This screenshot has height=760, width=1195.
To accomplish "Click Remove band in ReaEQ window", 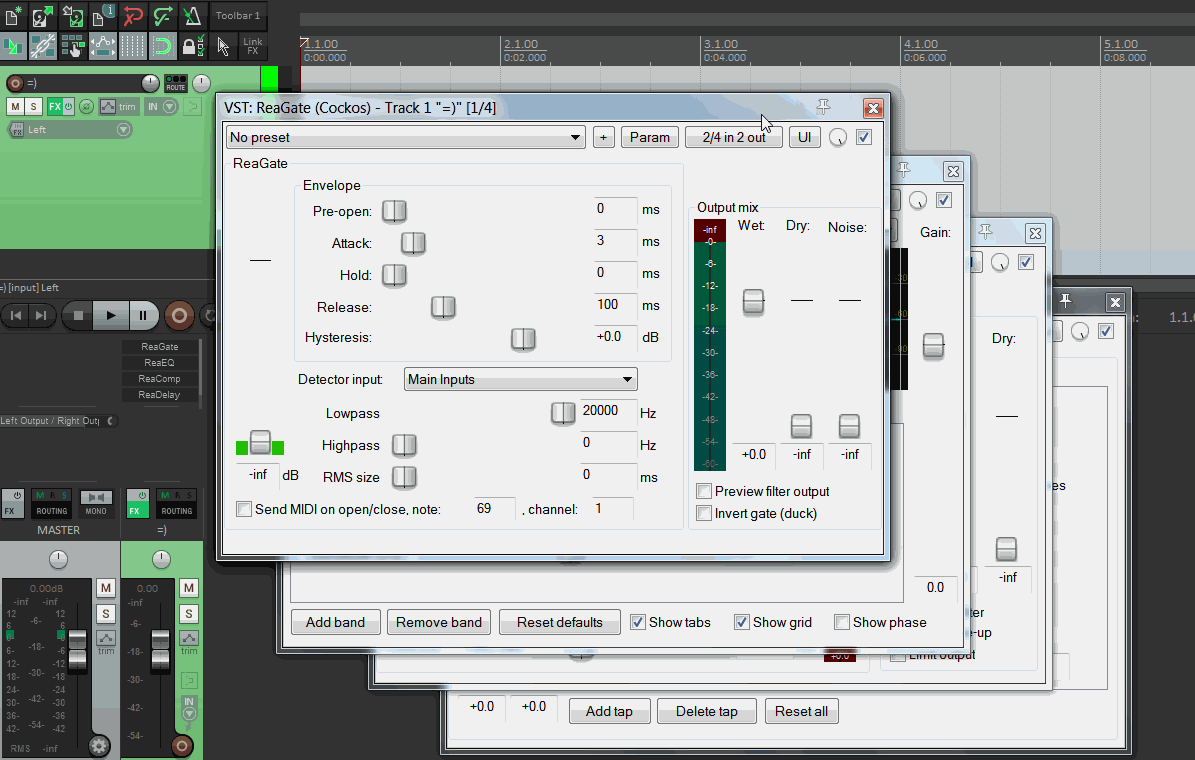I will click(439, 622).
